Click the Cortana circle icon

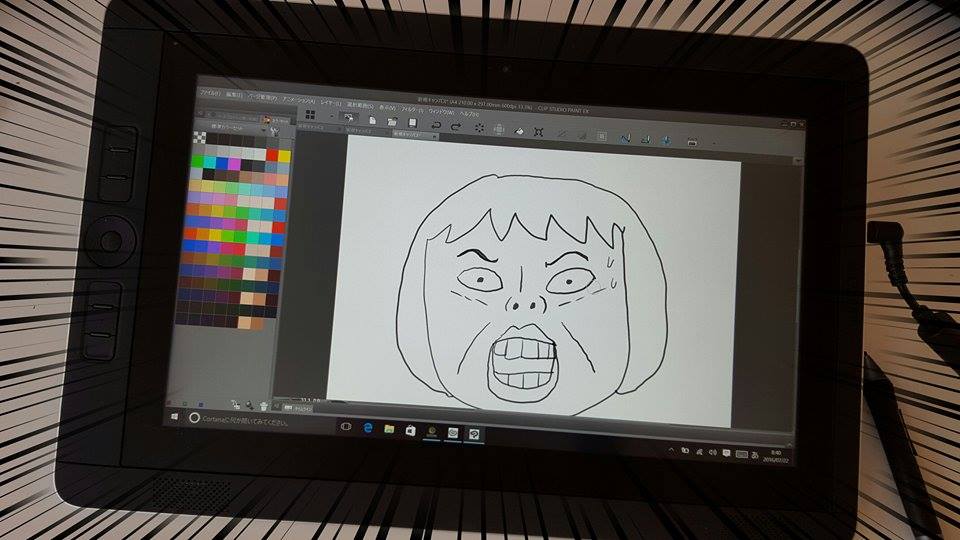click(x=194, y=418)
